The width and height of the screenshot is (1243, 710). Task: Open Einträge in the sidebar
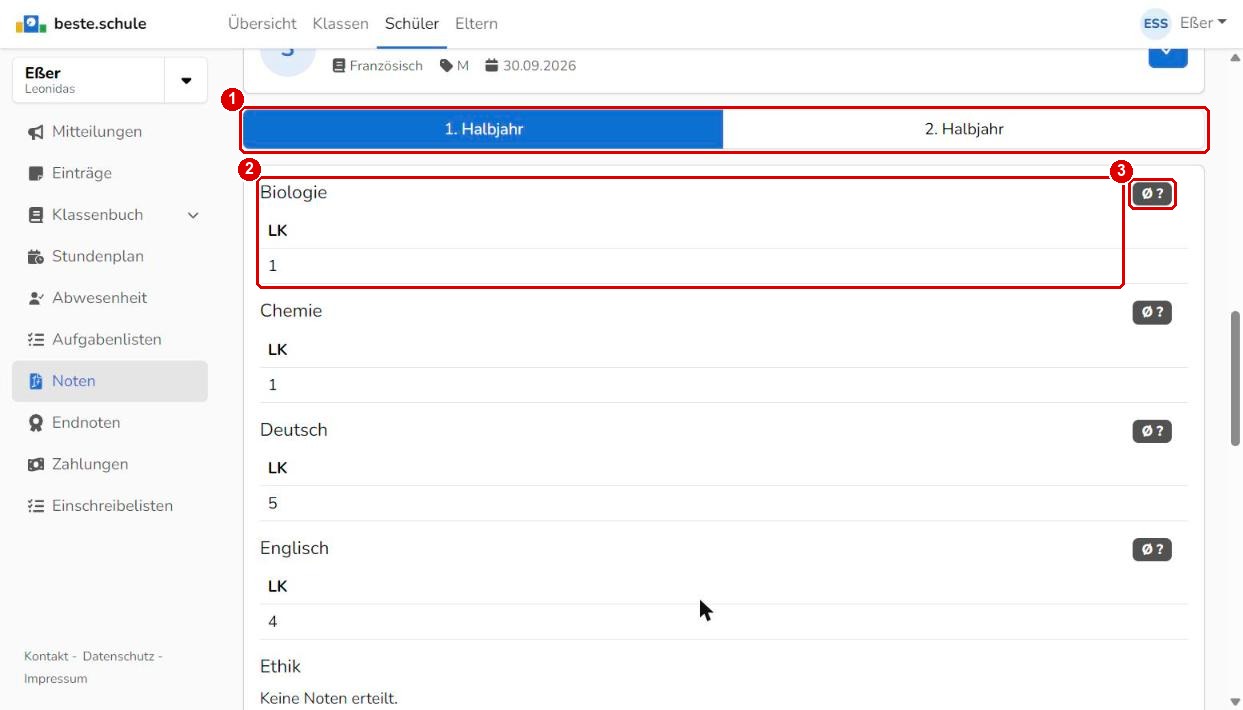click(x=110, y=173)
